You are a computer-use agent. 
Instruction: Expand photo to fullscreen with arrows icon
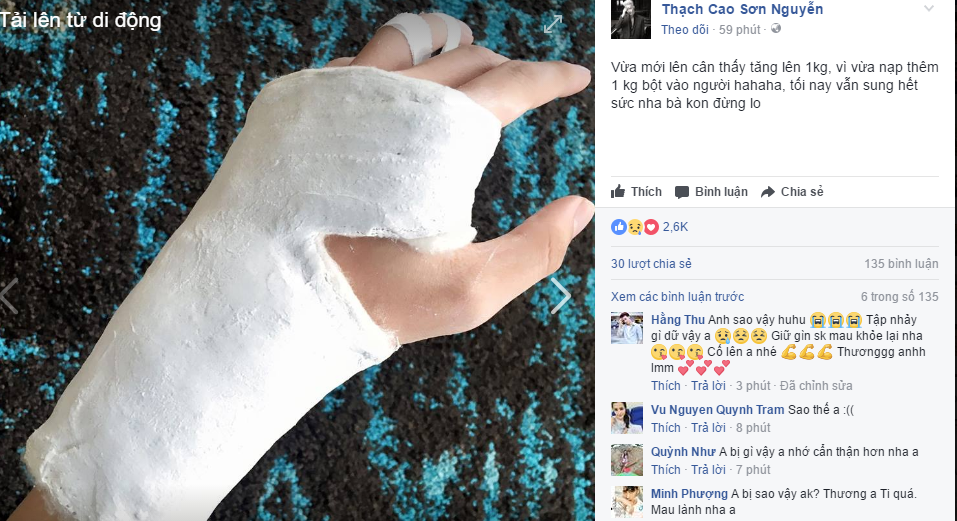point(553,24)
